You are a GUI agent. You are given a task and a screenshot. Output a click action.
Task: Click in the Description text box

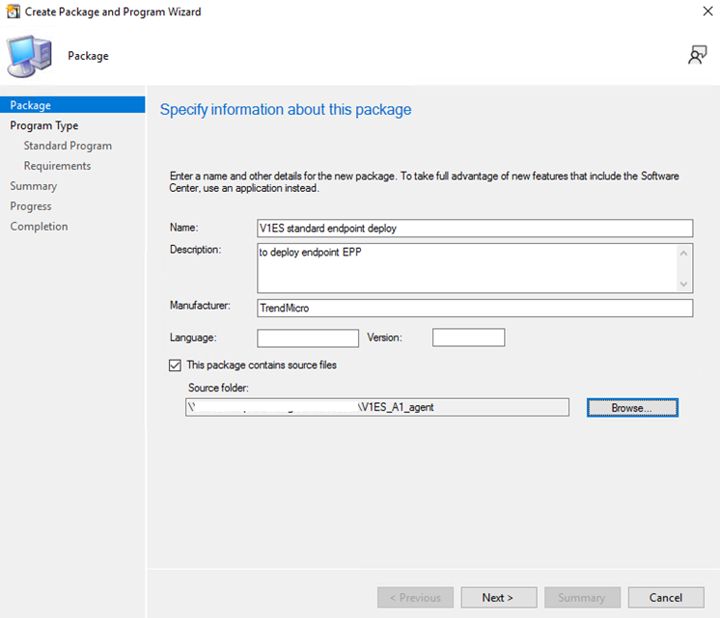click(465, 268)
